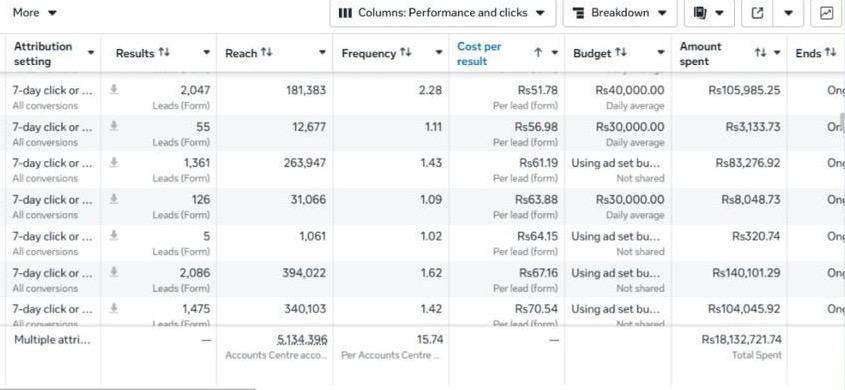Click the total reach 5,134,396
The image size is (845, 390).
click(x=302, y=340)
